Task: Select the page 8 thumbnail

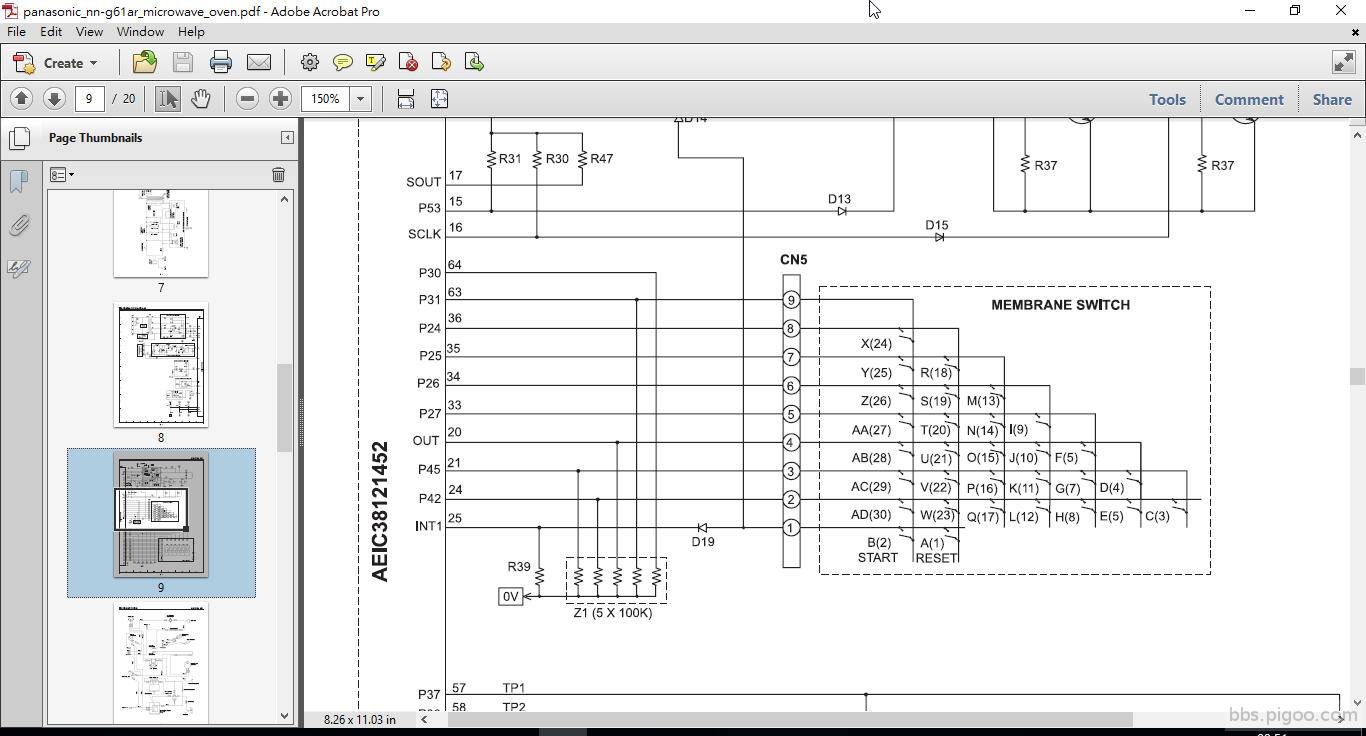Action: coord(161,365)
